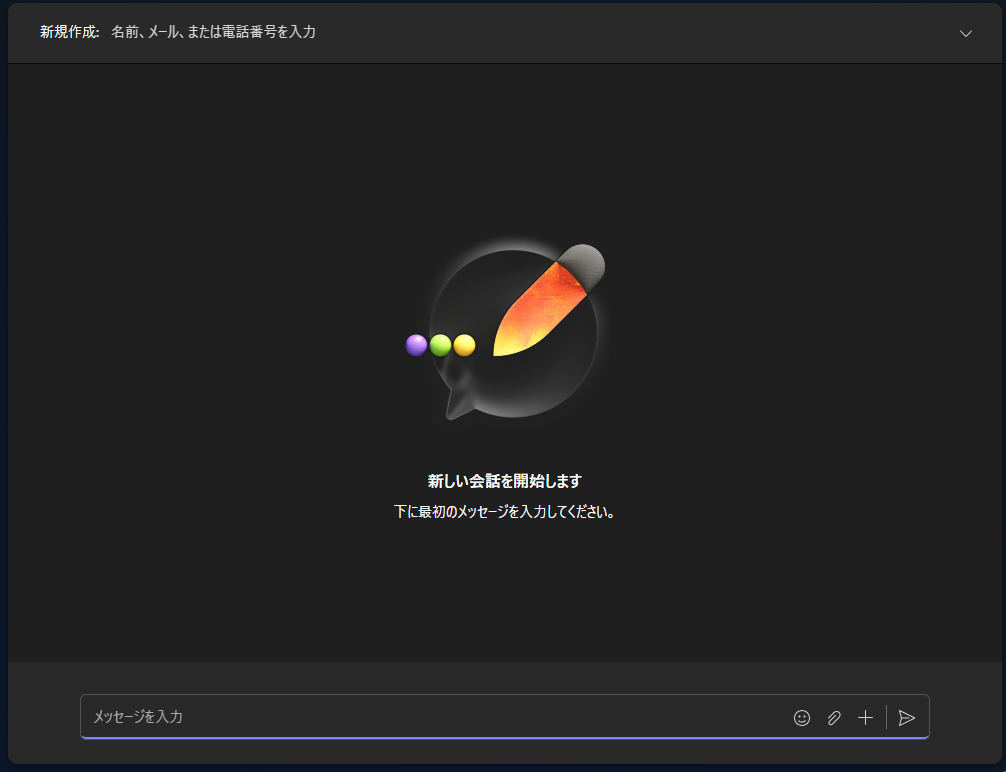Click the divider line beside the send icon

pos(886,717)
